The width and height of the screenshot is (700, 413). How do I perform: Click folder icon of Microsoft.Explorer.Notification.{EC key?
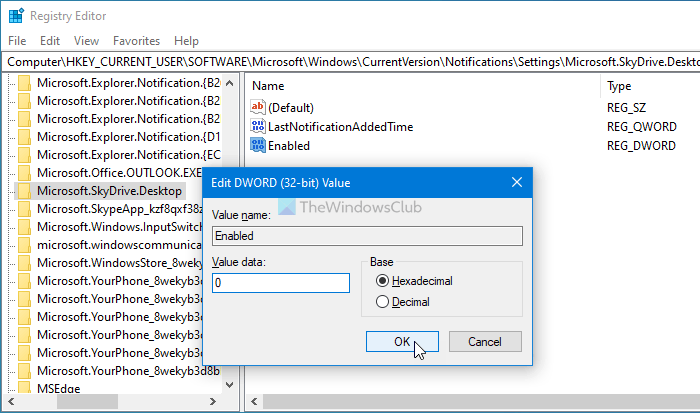coord(25,154)
